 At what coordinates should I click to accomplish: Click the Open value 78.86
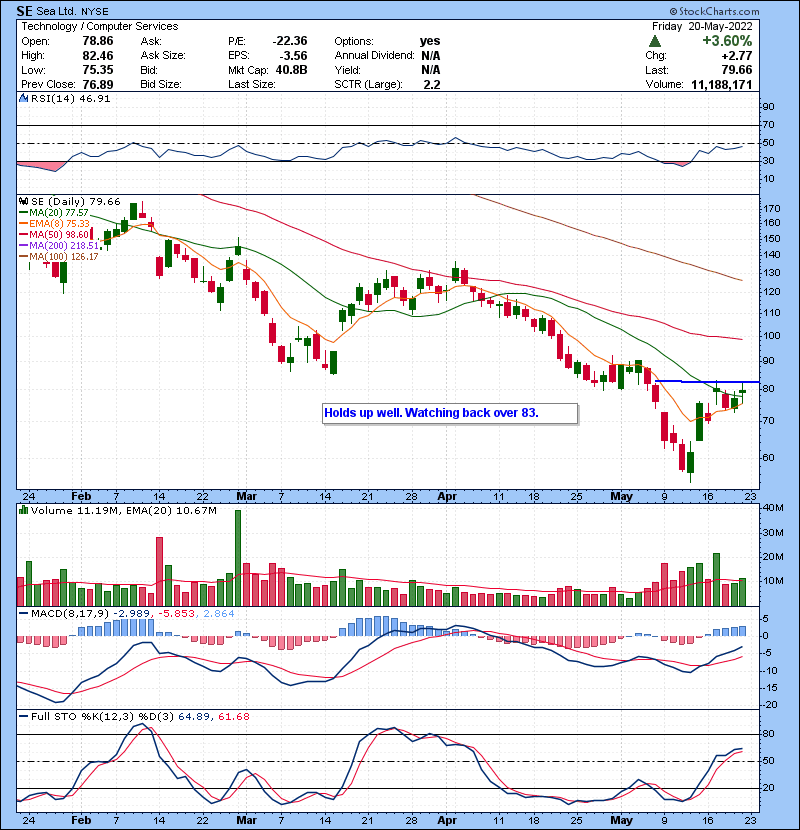[97, 41]
